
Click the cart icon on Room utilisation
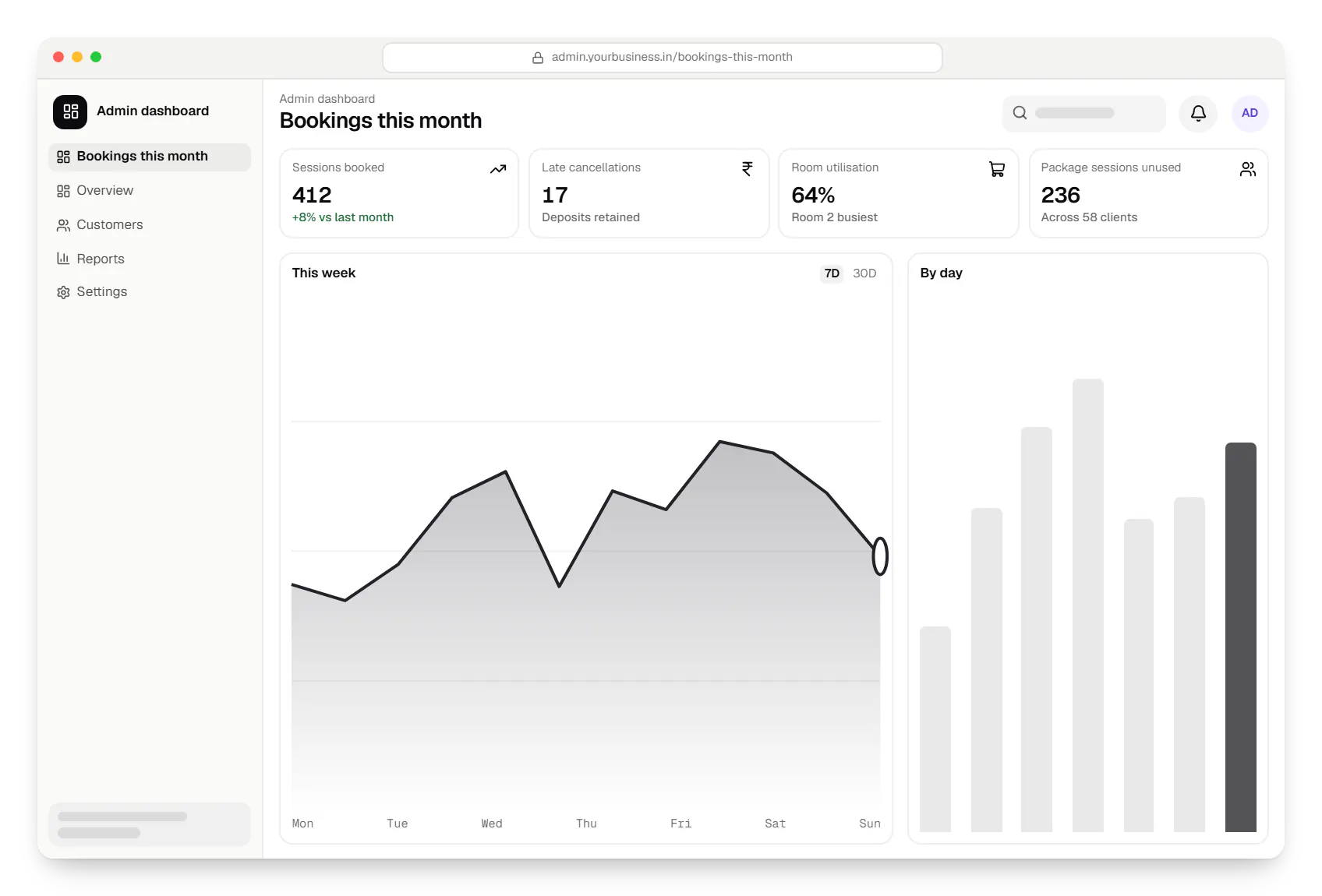997,169
